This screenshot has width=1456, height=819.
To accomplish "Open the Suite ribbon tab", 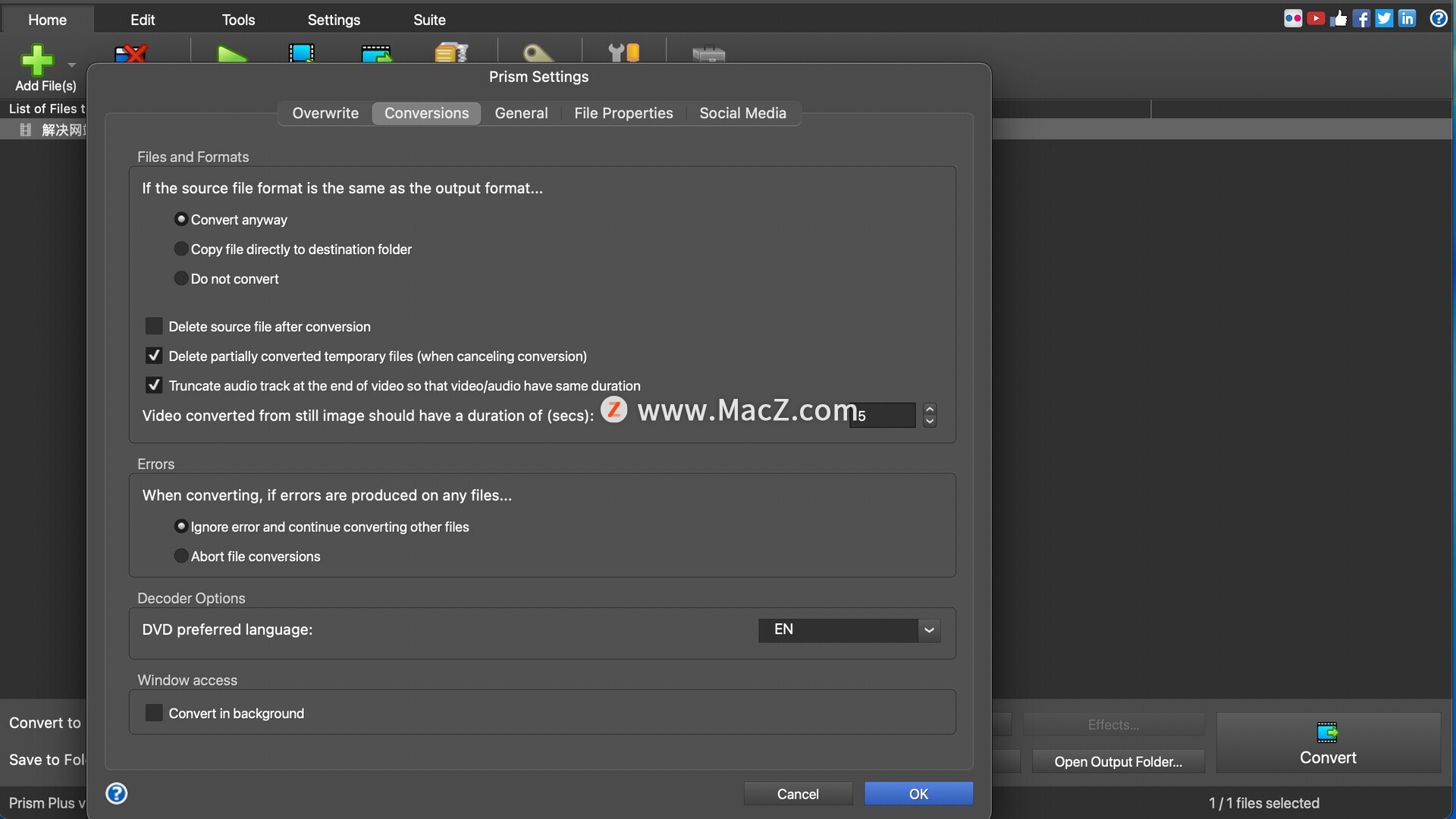I will [429, 20].
